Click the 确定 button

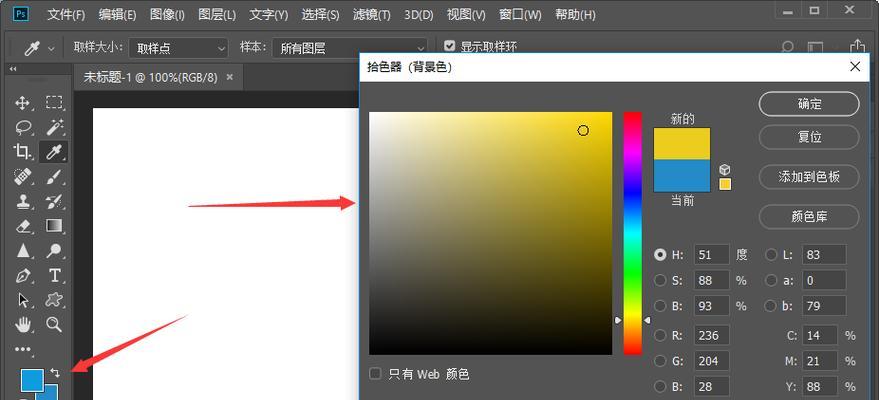pos(809,104)
